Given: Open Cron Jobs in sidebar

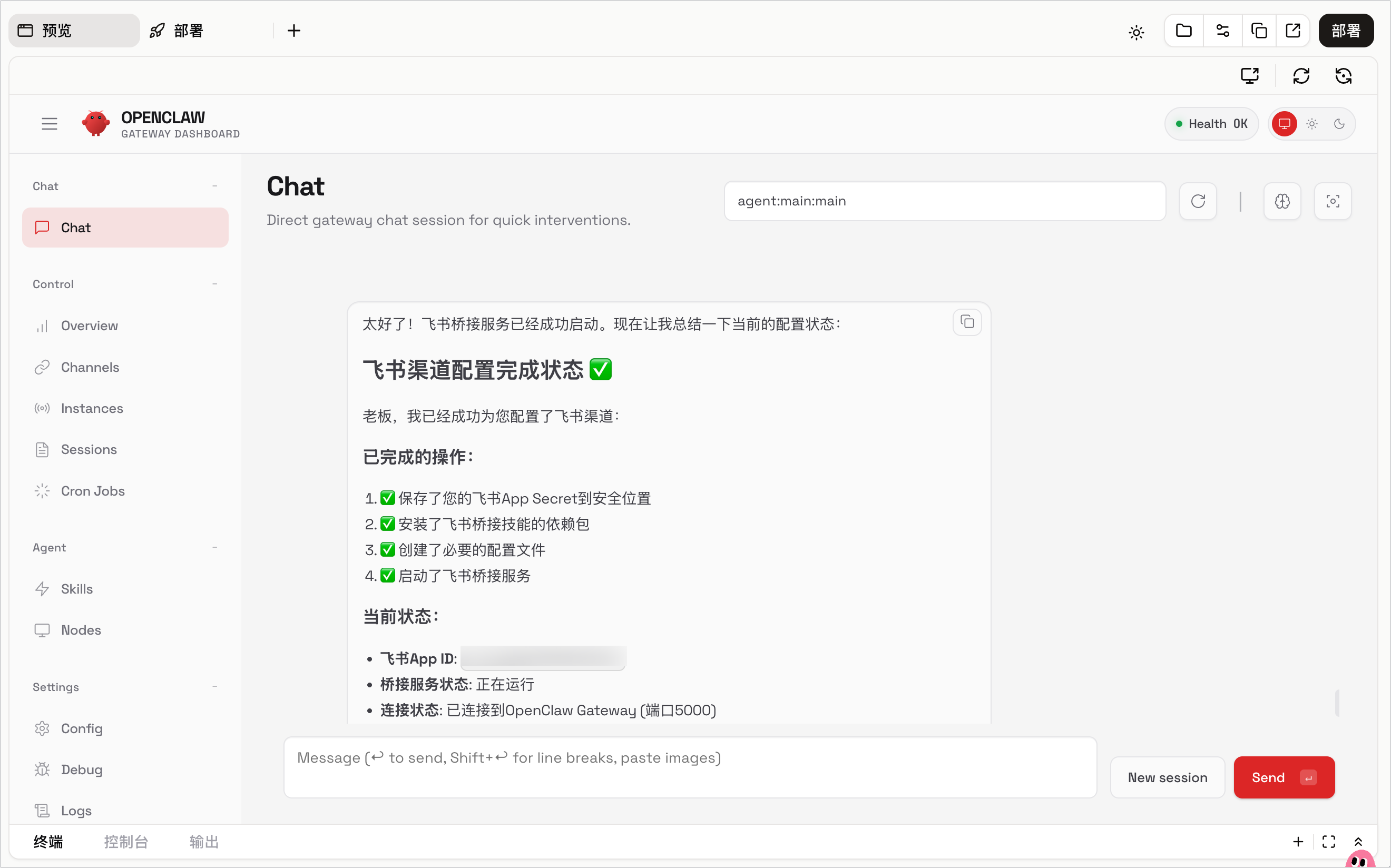Looking at the screenshot, I should click(x=92, y=491).
